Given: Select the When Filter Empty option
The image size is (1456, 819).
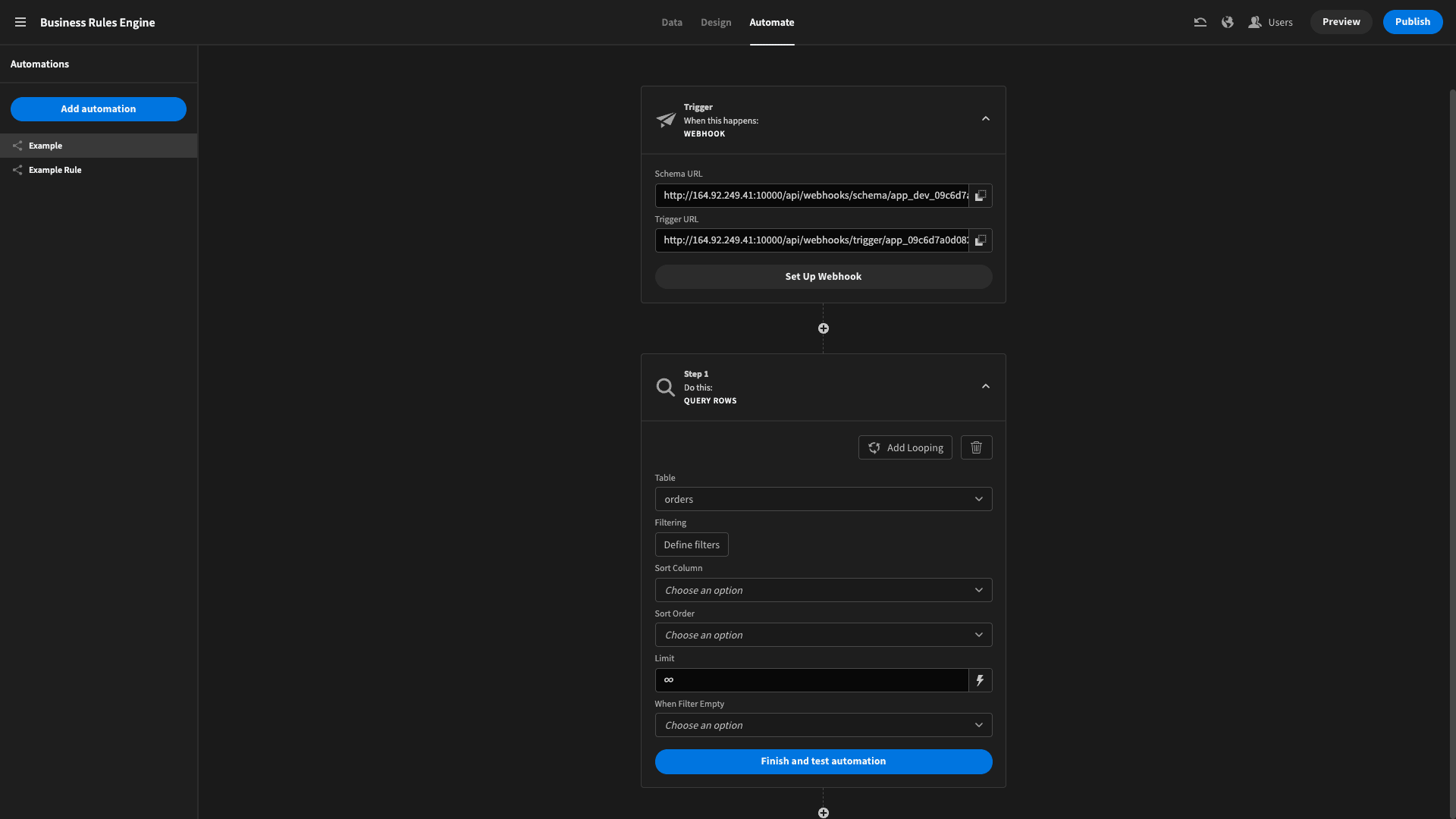Looking at the screenshot, I should [x=823, y=725].
